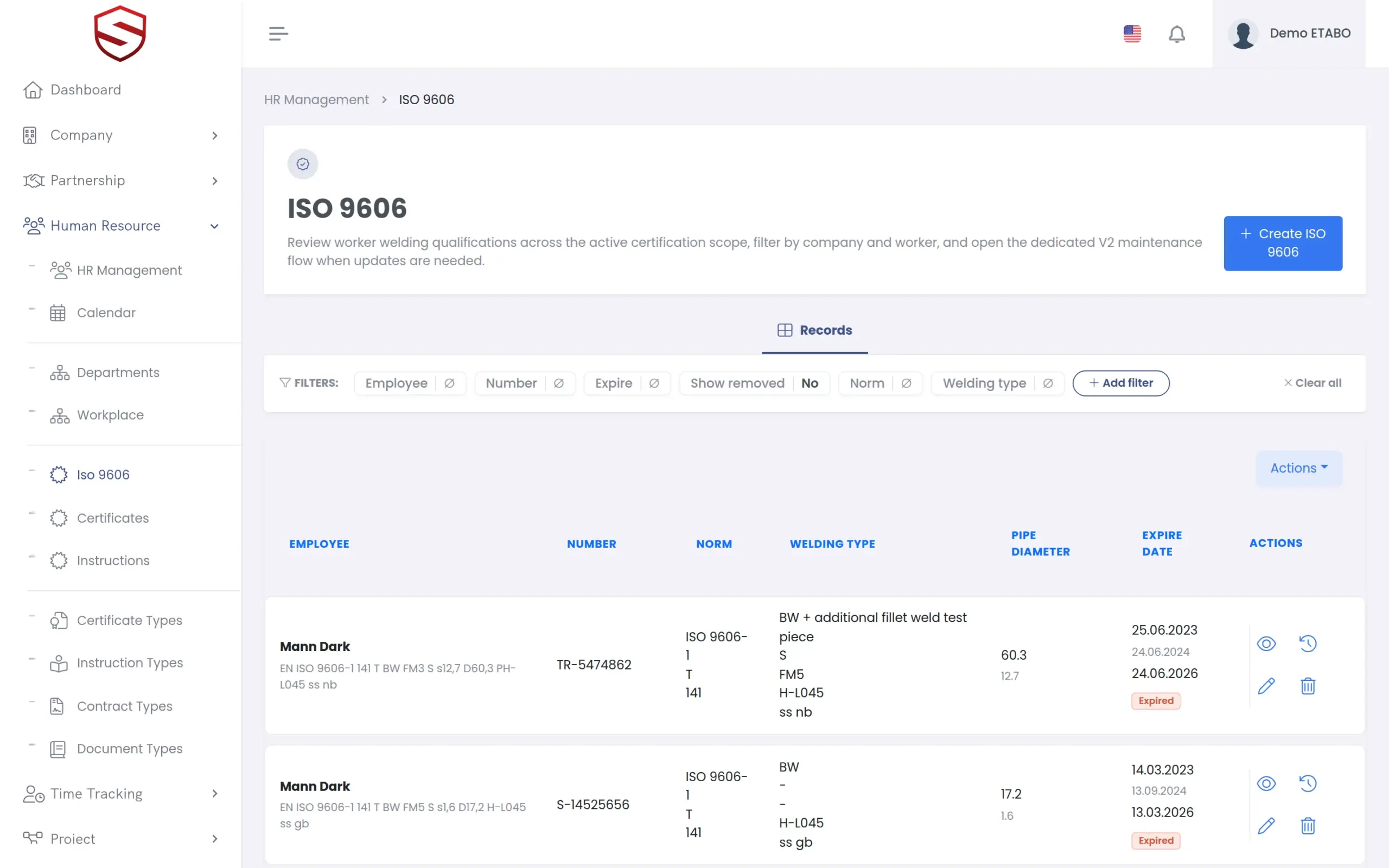
Task: Expand the Time Tracking menu
Action: point(120,794)
